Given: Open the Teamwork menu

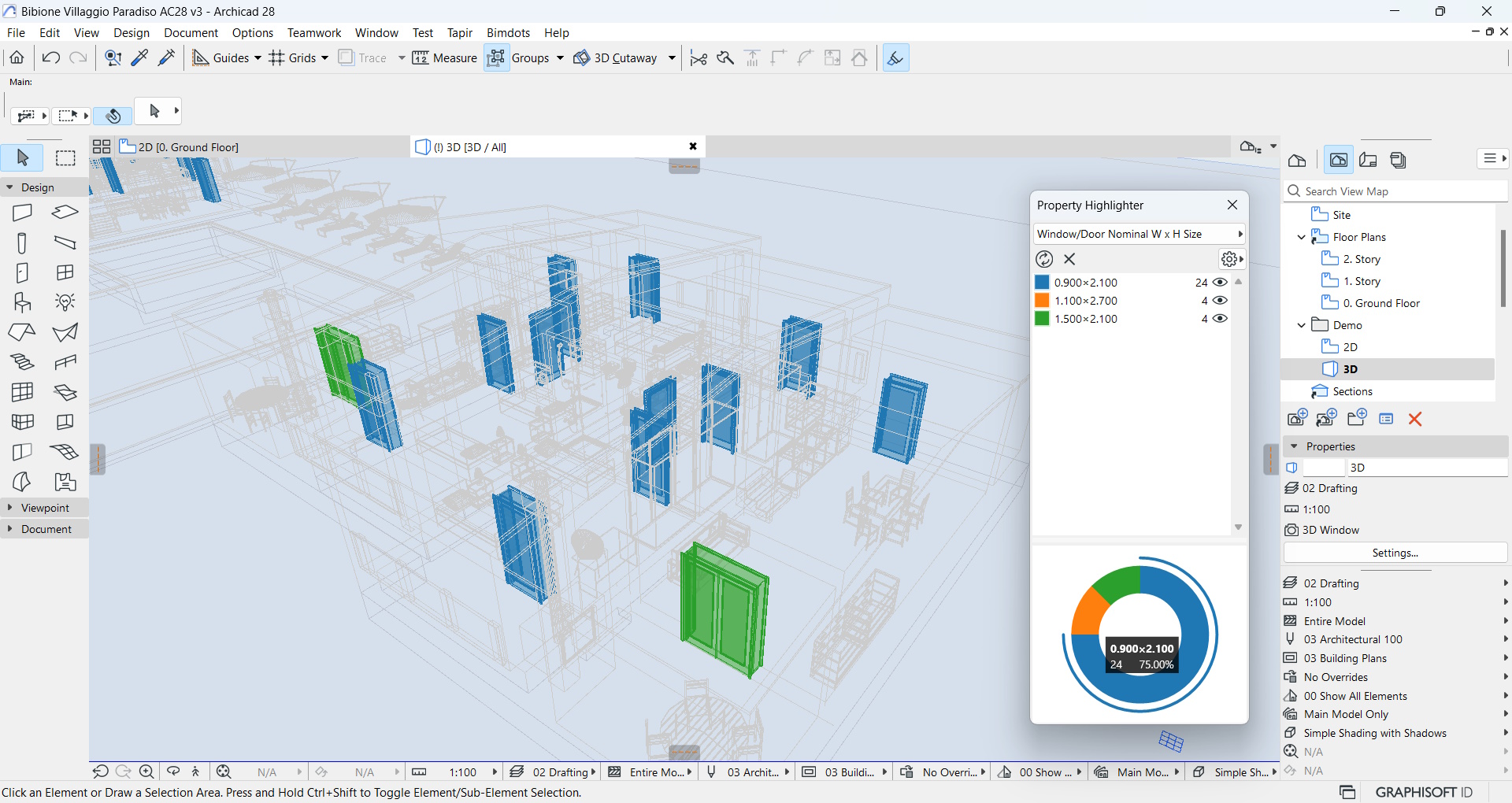Looking at the screenshot, I should [313, 33].
